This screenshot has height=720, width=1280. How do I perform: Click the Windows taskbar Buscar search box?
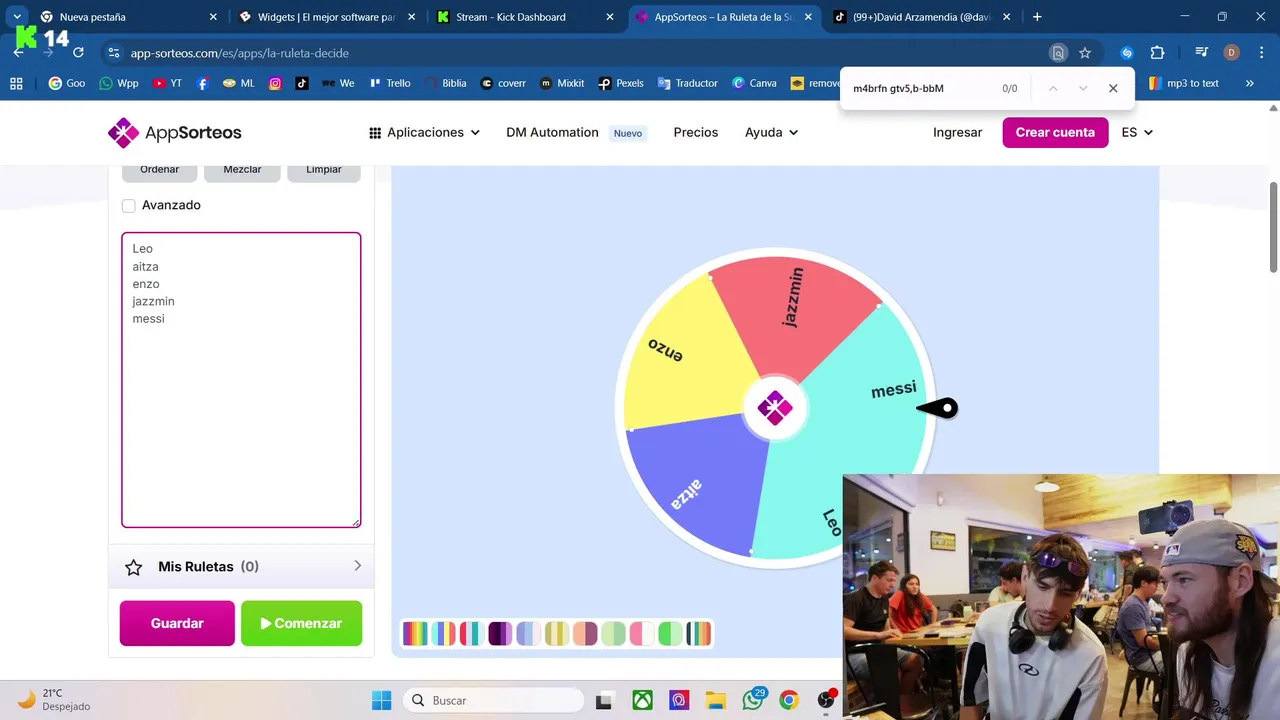pyautogui.click(x=493, y=700)
